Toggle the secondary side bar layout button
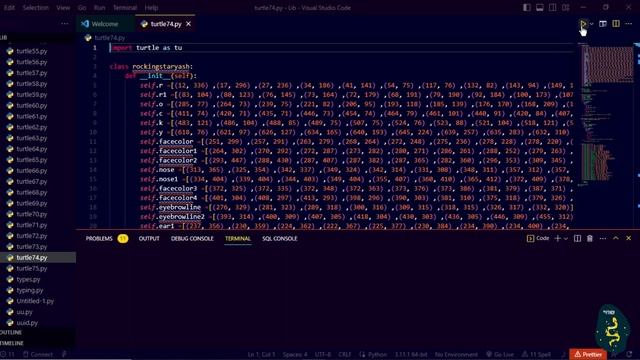Image resolution: width=640 pixels, height=360 pixels. [553, 7]
